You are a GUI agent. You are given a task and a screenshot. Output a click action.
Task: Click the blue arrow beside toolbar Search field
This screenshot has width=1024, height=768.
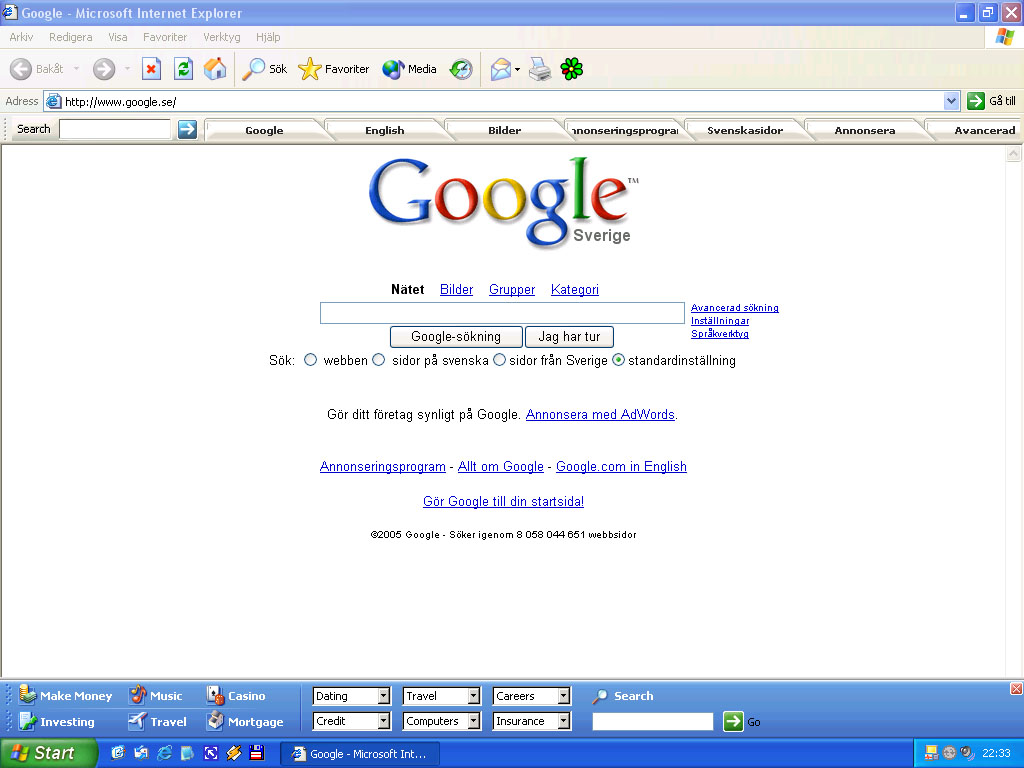coord(187,129)
